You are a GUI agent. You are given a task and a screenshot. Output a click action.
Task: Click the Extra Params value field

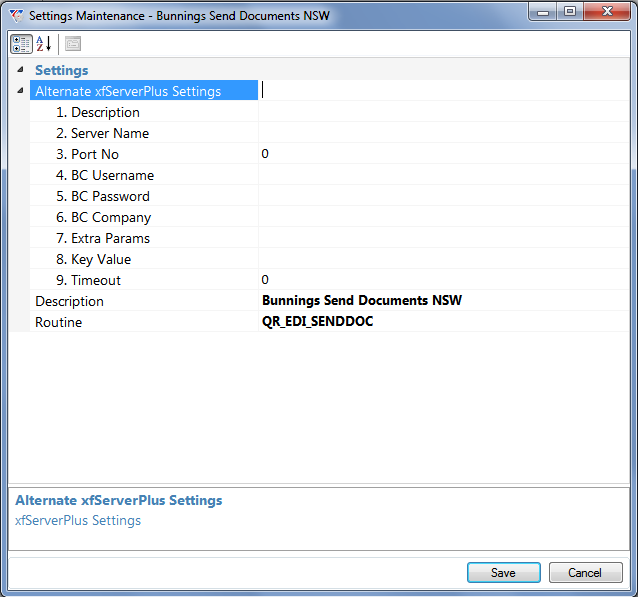point(444,238)
